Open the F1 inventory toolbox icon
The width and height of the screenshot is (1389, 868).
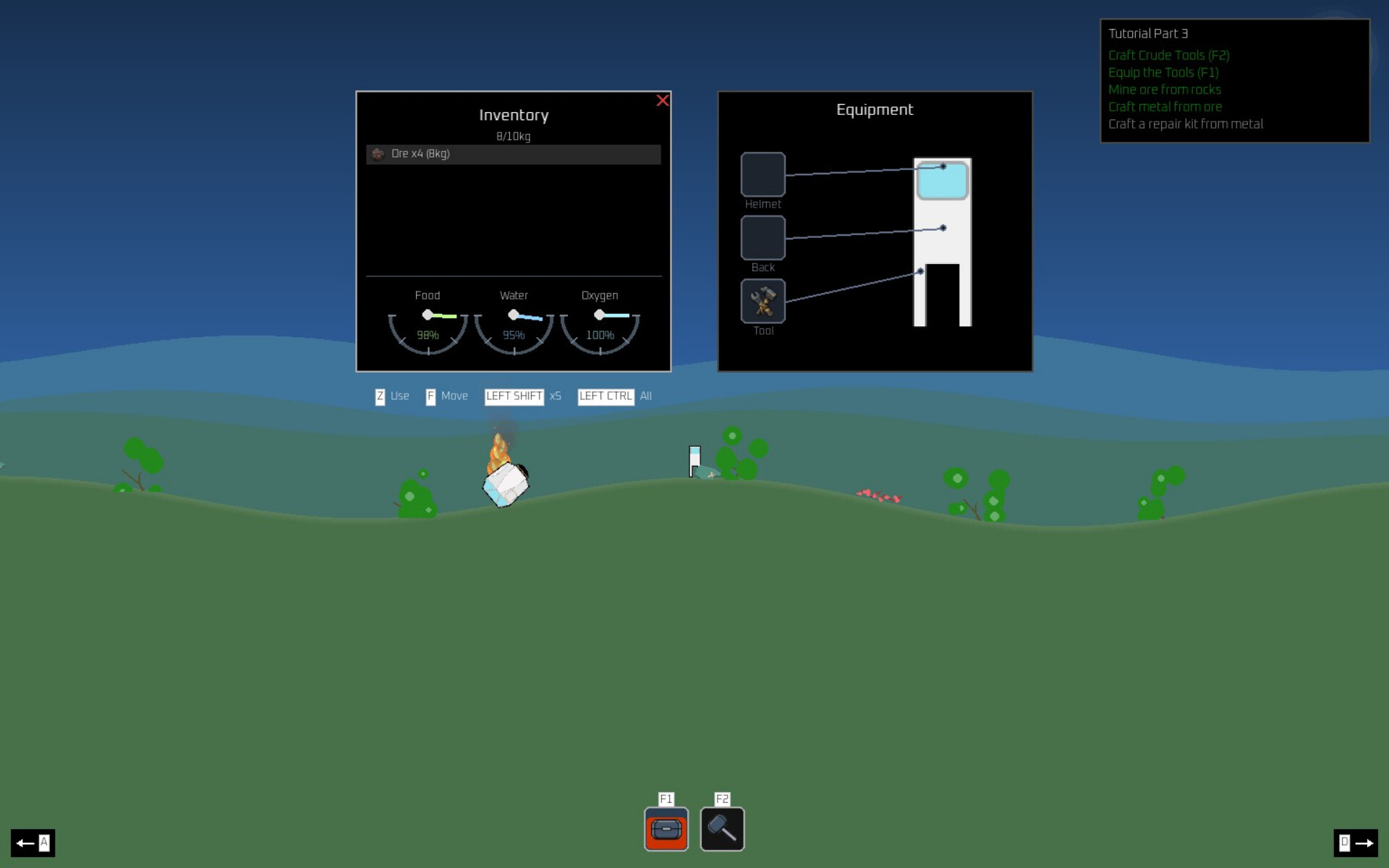click(666, 828)
